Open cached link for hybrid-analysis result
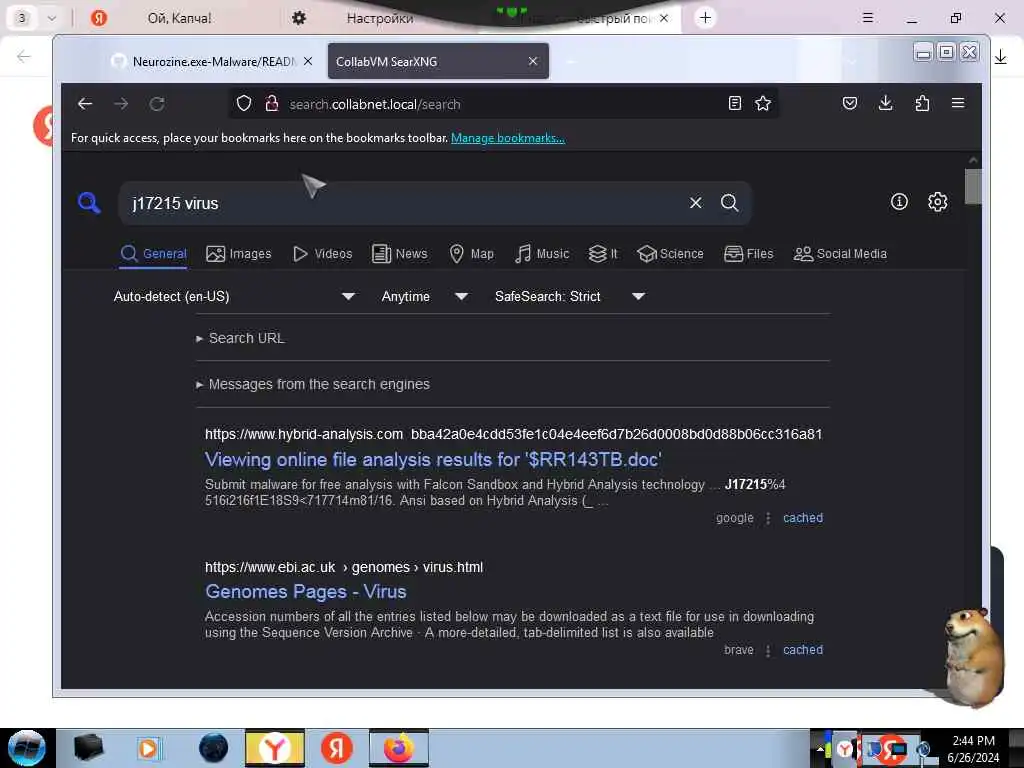This screenshot has height=768, width=1024. pyautogui.click(x=803, y=518)
